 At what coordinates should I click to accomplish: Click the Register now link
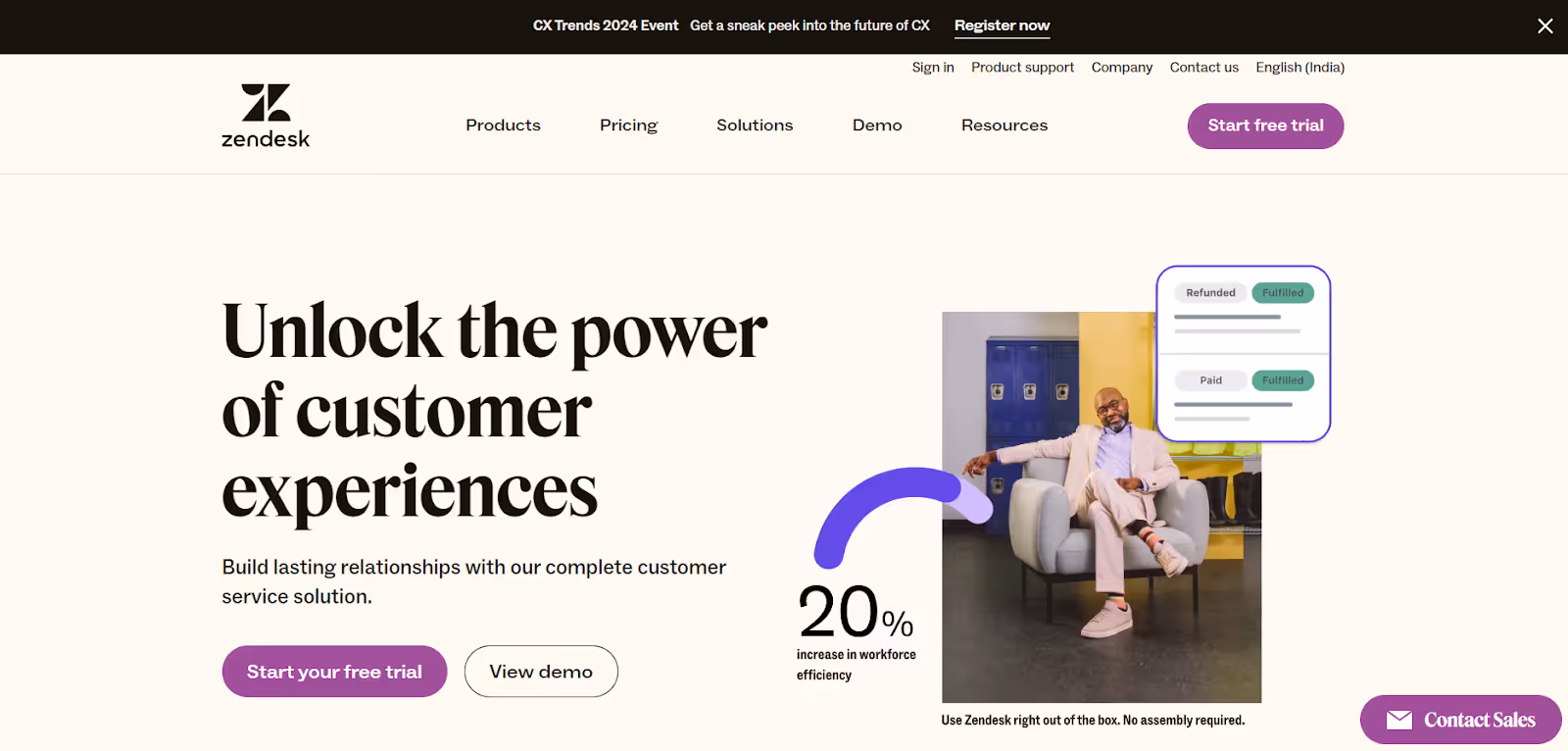1002,26
